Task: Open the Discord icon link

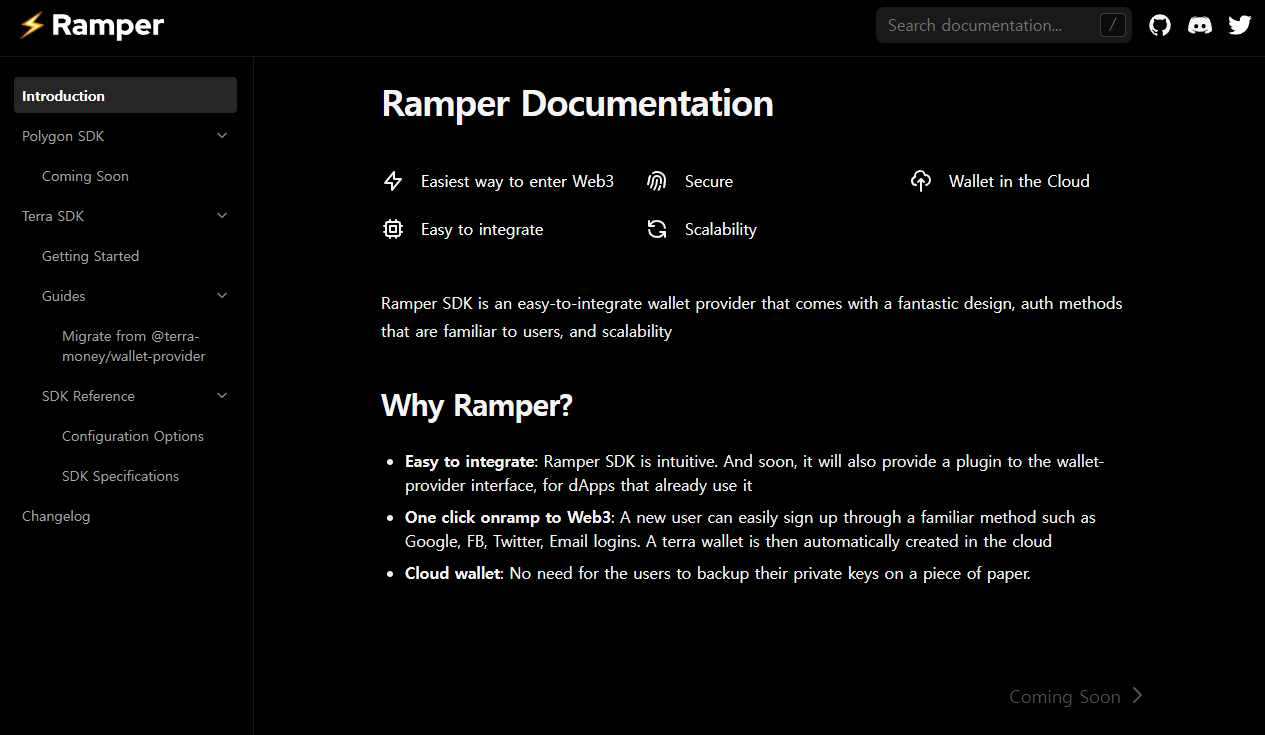Action: point(1200,25)
